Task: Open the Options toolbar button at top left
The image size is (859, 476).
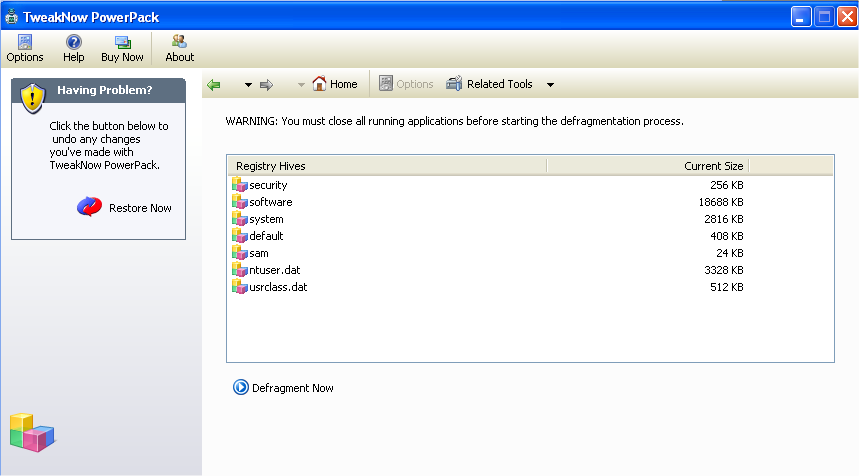Action: pos(25,49)
